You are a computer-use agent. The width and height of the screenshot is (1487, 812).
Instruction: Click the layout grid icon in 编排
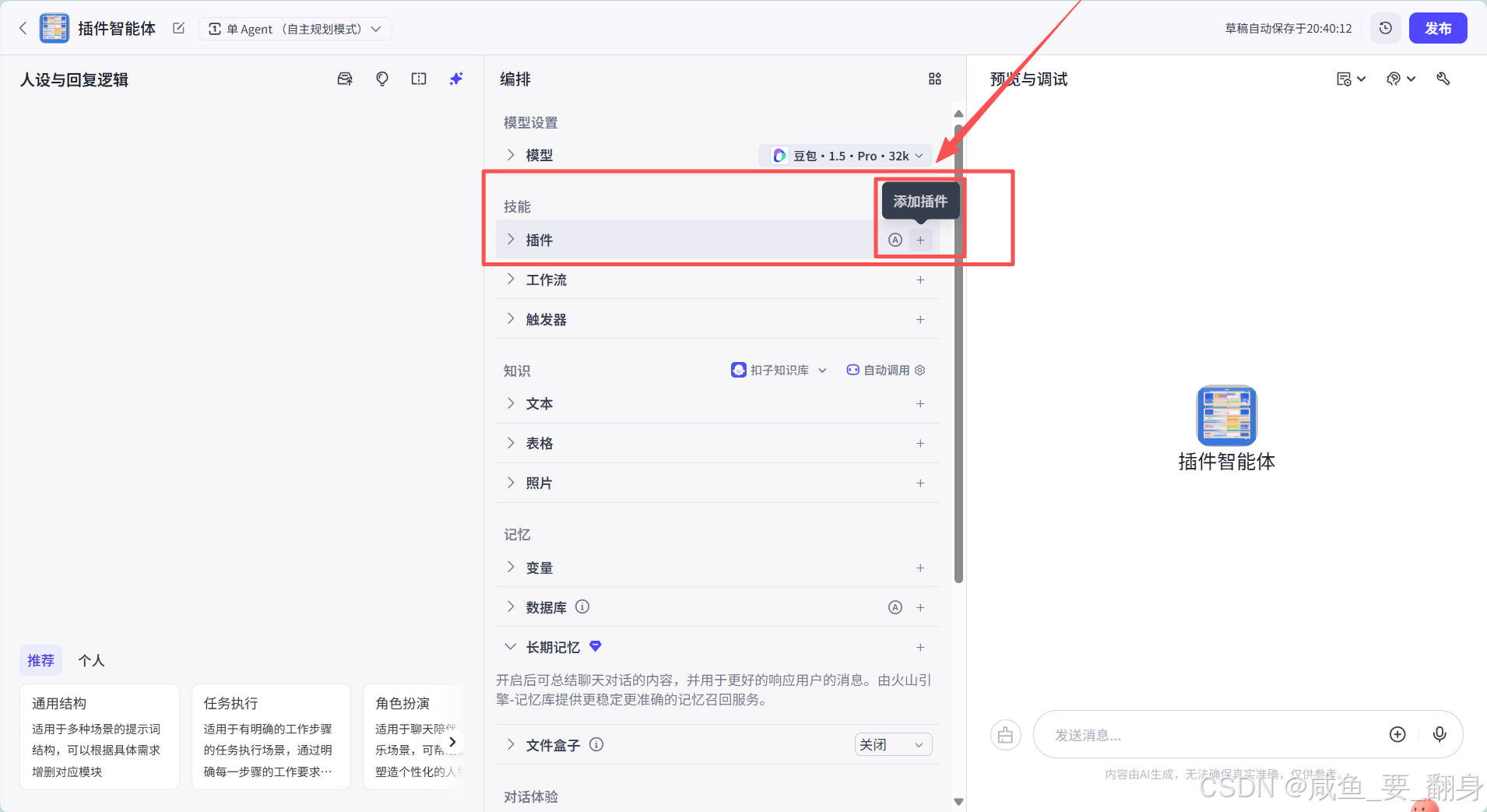coord(935,79)
